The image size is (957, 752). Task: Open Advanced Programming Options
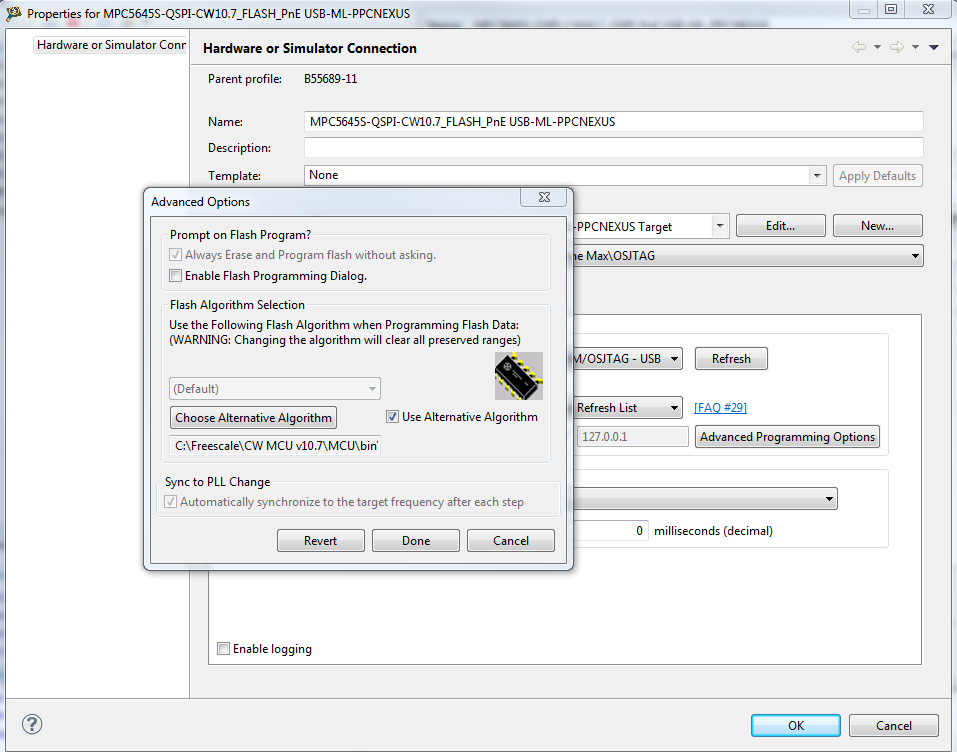(787, 436)
